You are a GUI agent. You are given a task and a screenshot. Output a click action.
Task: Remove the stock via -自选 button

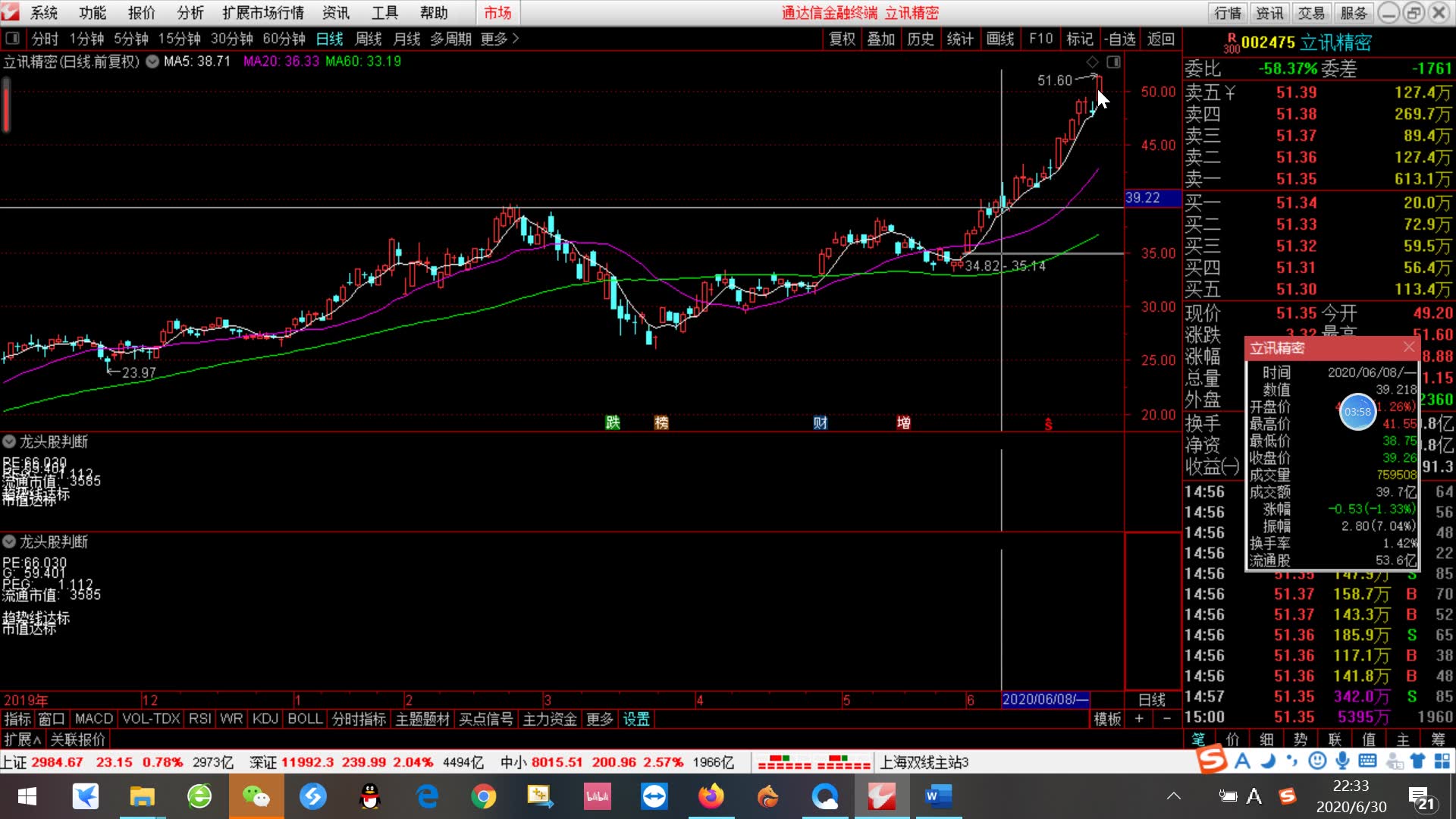pos(1120,39)
